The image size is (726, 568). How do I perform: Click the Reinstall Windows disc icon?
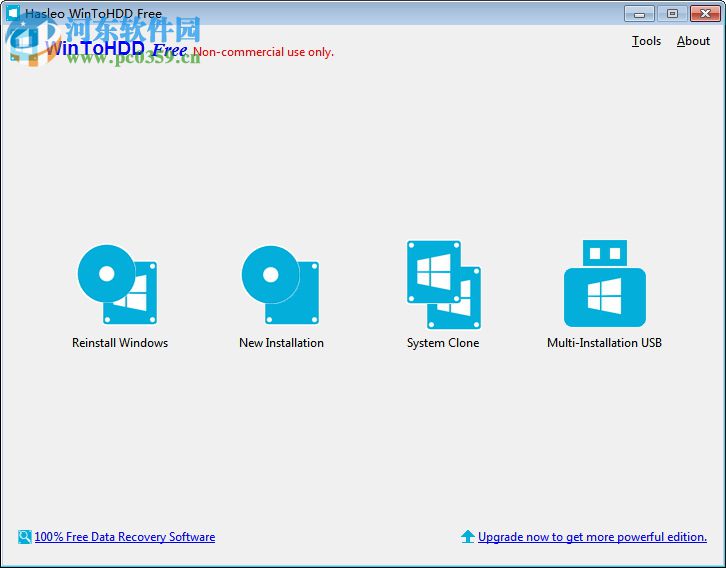117,284
